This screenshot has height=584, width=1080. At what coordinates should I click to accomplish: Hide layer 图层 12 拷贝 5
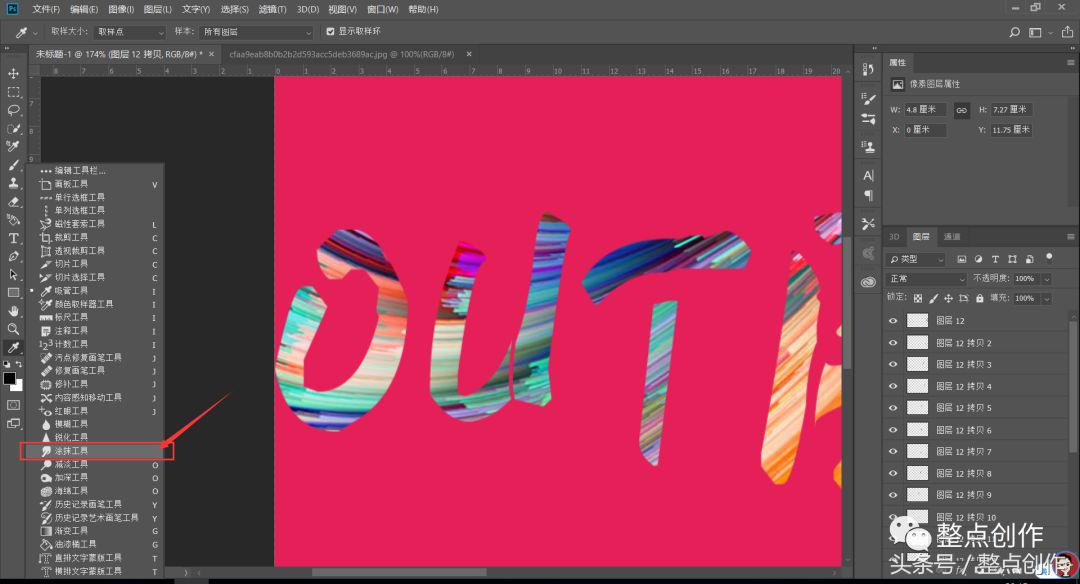coord(893,408)
